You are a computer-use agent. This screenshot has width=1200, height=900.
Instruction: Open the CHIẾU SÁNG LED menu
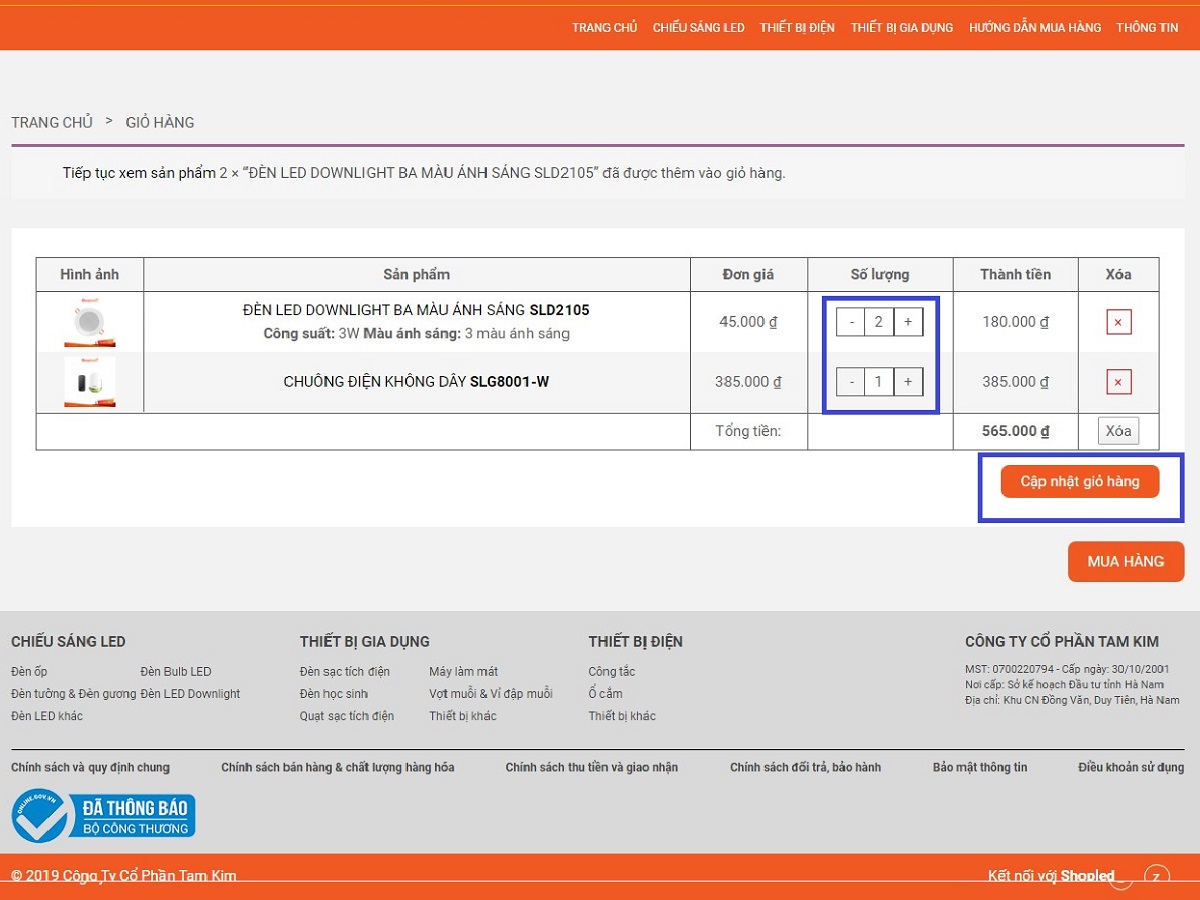point(698,28)
